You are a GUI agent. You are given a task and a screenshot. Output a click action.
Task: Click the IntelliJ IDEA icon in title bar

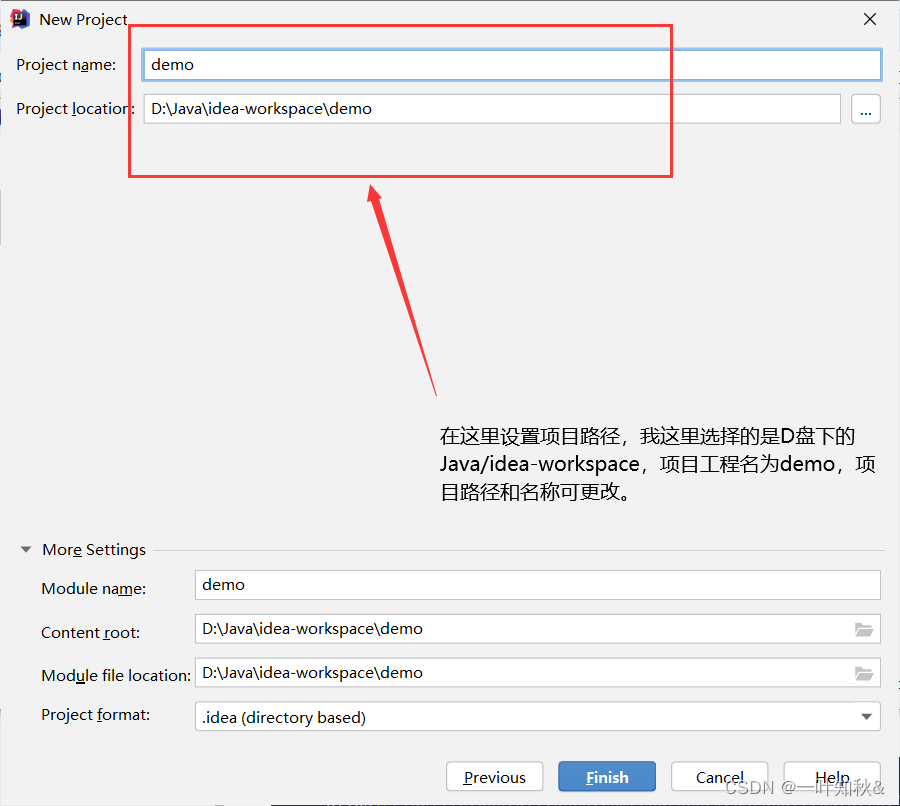20,19
